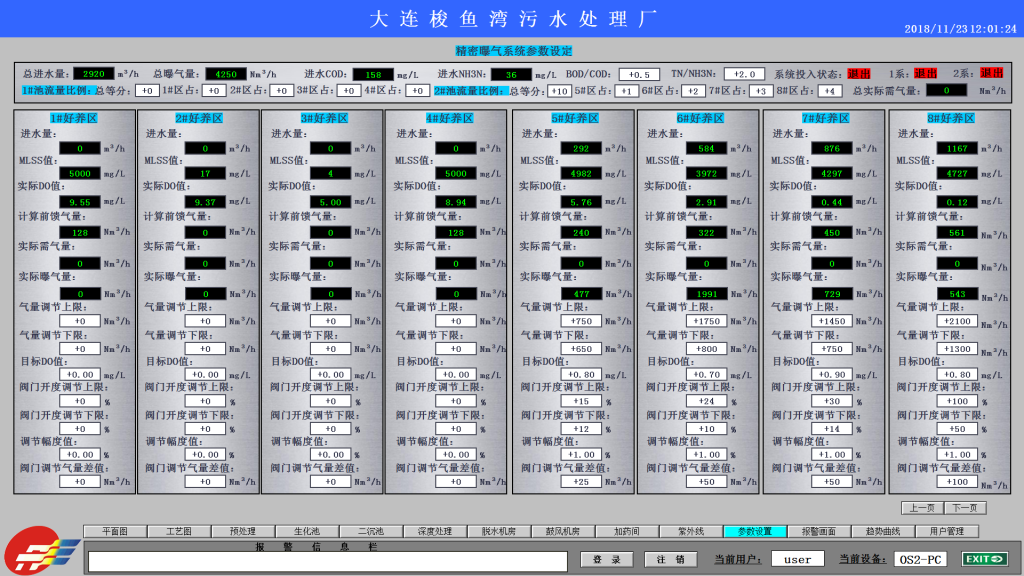Click 5#好氧区 阀门调节气量差值 field (+25)

581,482
